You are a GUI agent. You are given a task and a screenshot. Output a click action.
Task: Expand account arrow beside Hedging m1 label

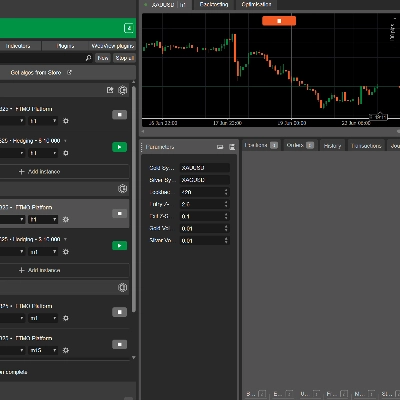(x=65, y=239)
